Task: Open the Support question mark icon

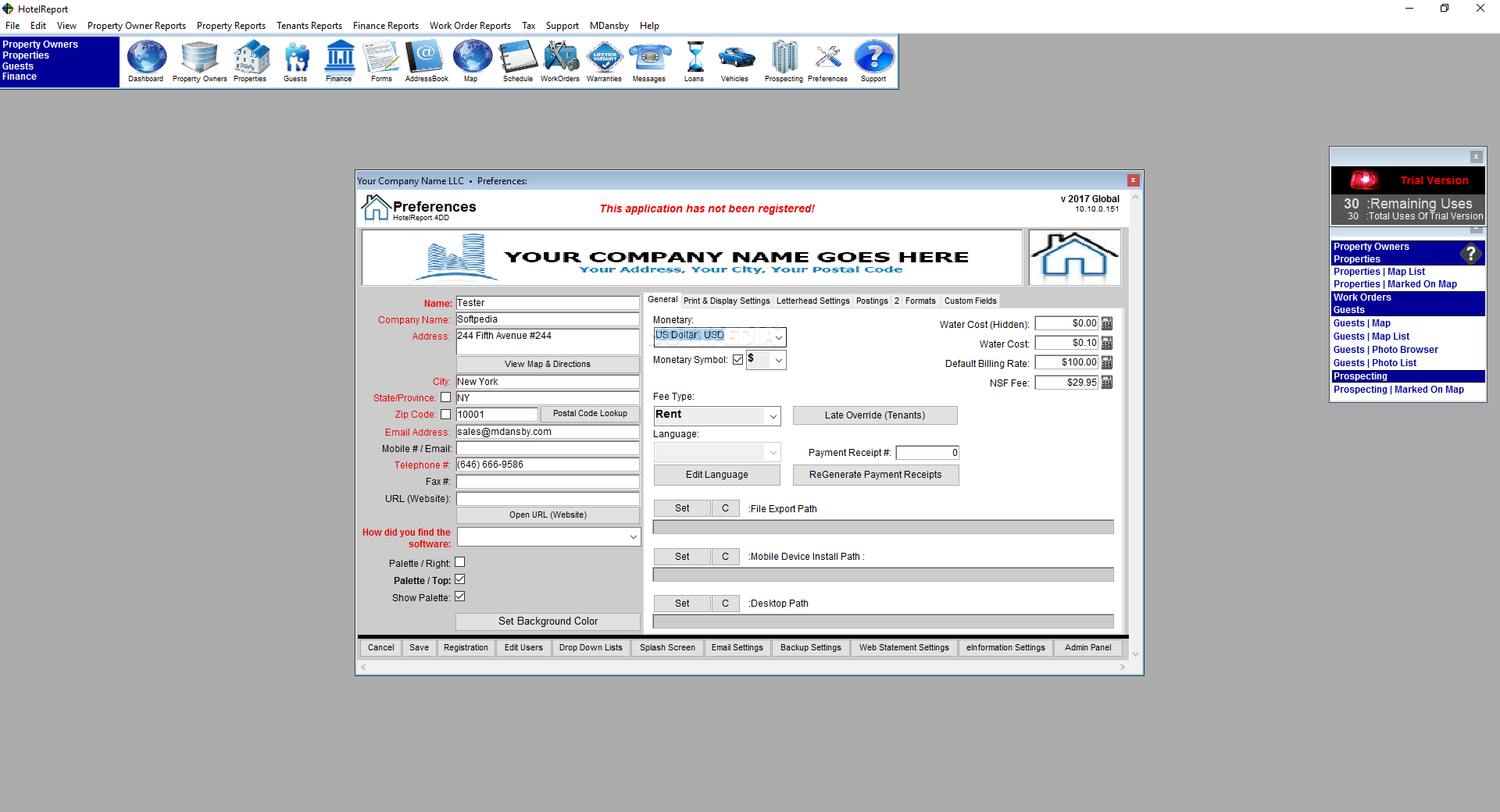Action: coord(873,61)
